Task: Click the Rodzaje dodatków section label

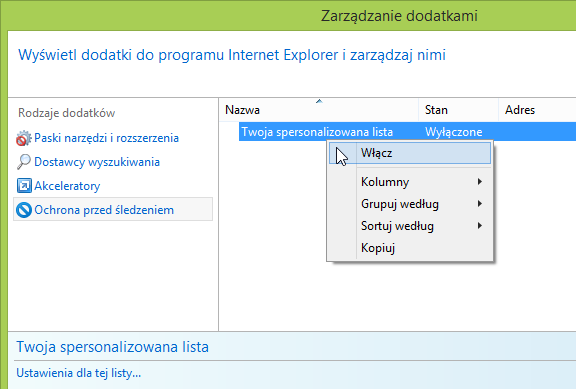Action: pos(66,113)
